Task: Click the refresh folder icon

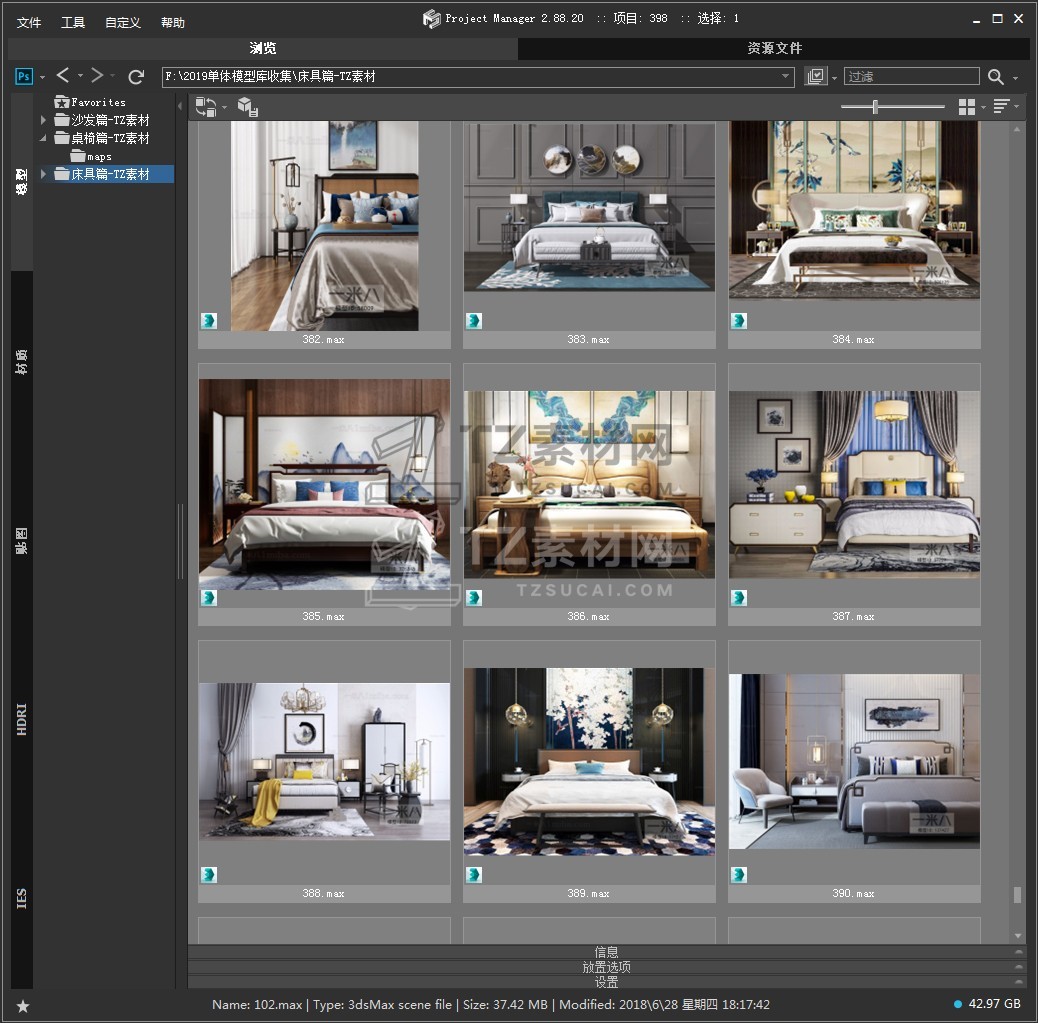Action: [136, 76]
